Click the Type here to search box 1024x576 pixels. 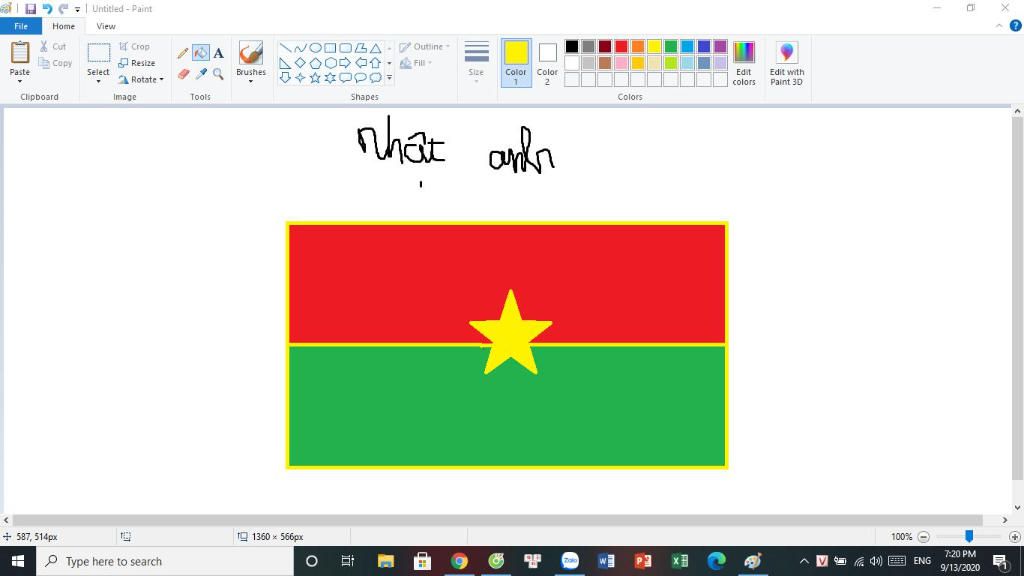tap(165, 561)
